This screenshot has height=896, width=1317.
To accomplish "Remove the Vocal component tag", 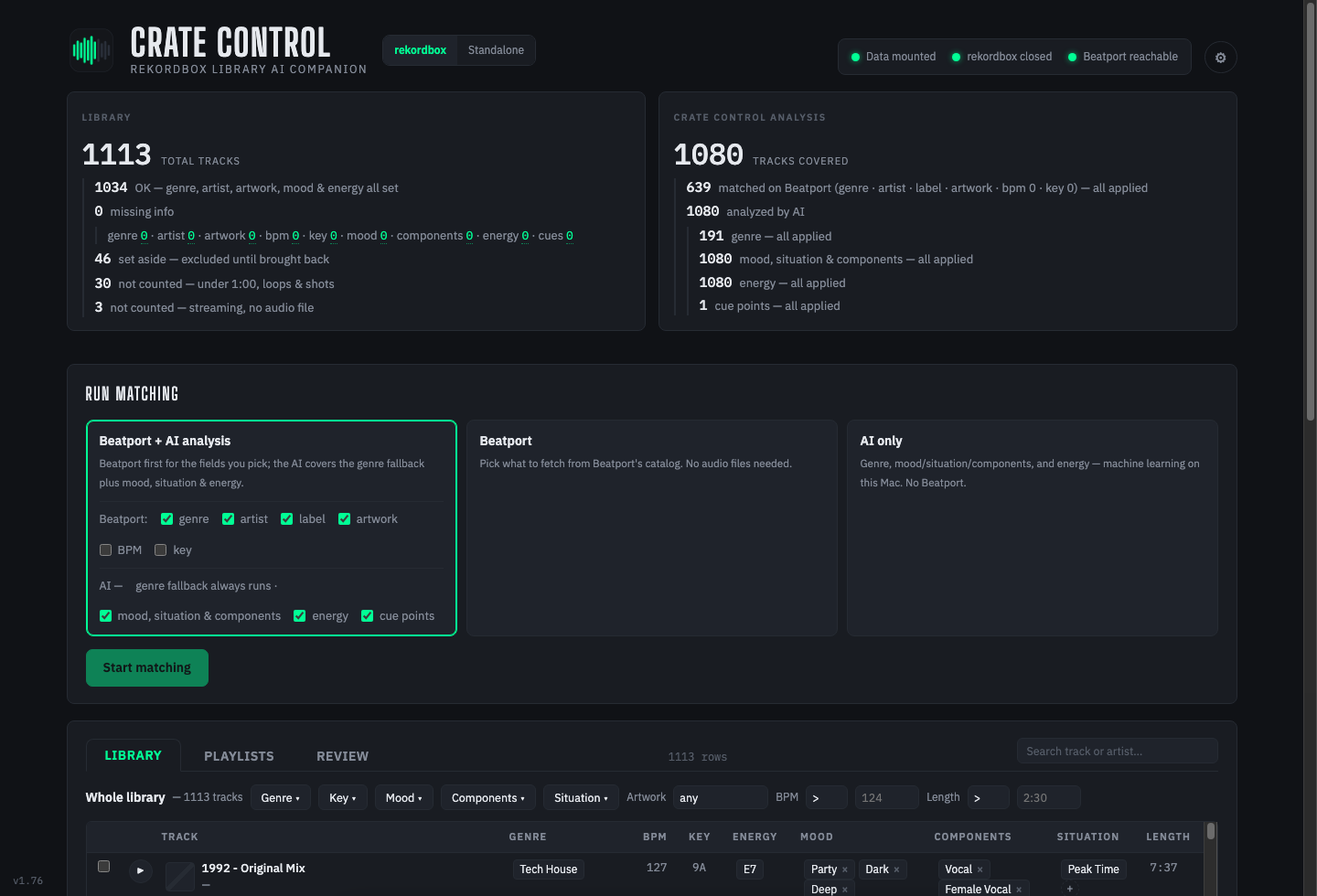I will [980, 869].
